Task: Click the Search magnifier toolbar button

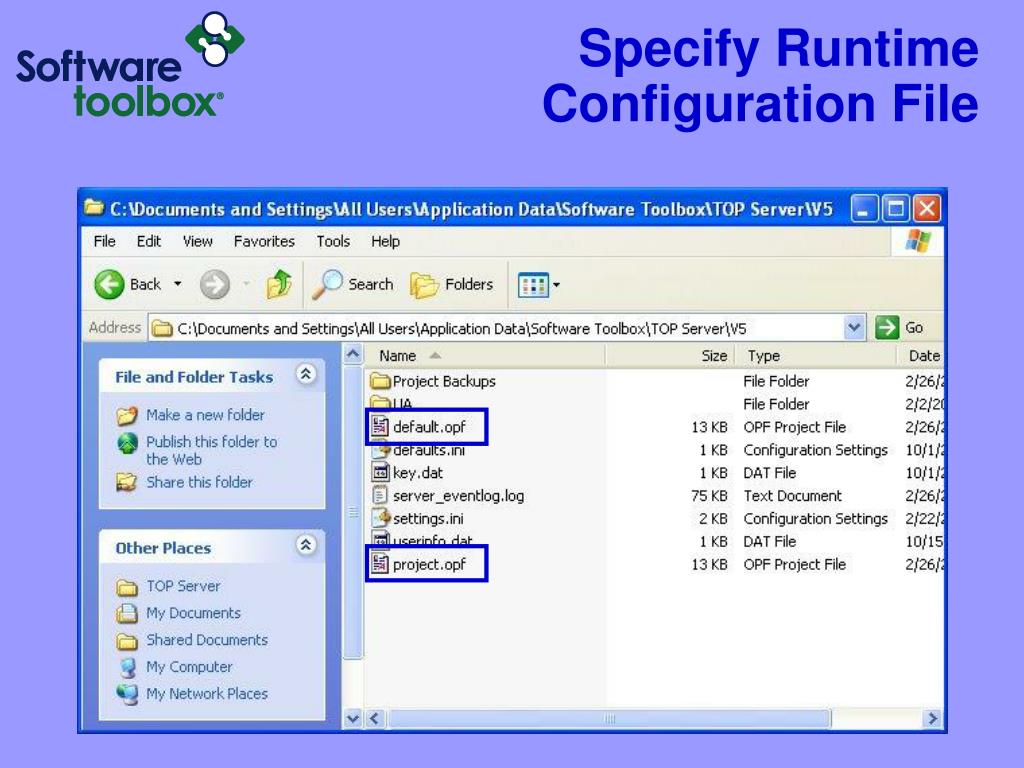Action: (353, 285)
